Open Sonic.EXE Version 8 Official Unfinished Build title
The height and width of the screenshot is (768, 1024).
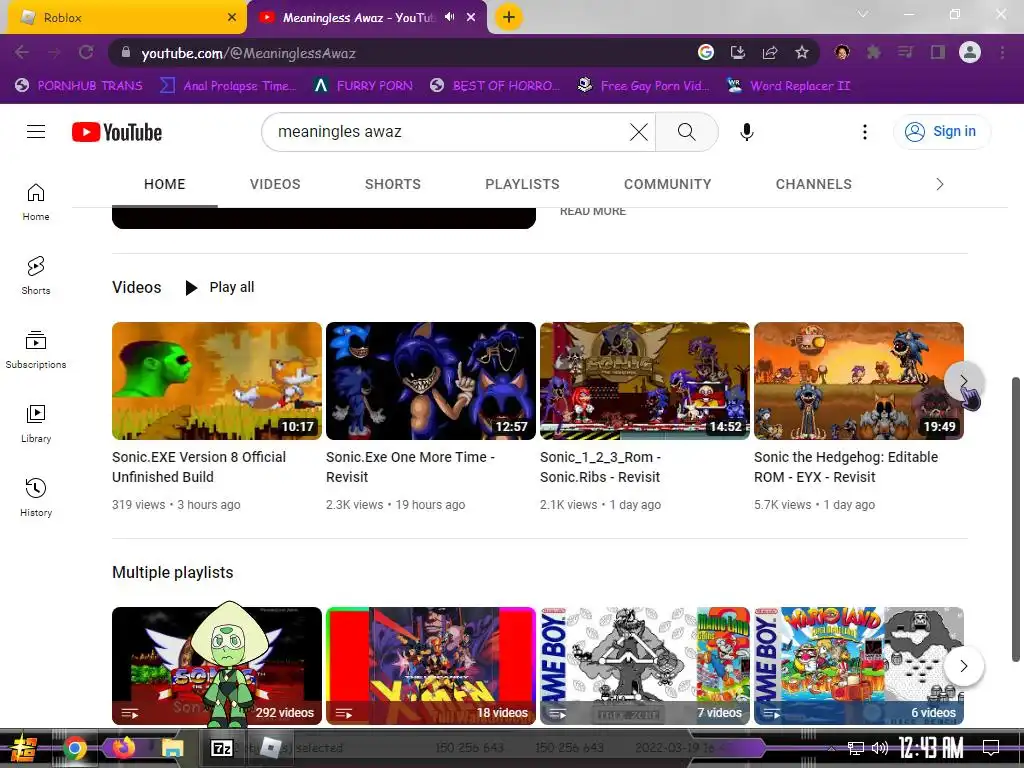pyautogui.click(x=199, y=467)
